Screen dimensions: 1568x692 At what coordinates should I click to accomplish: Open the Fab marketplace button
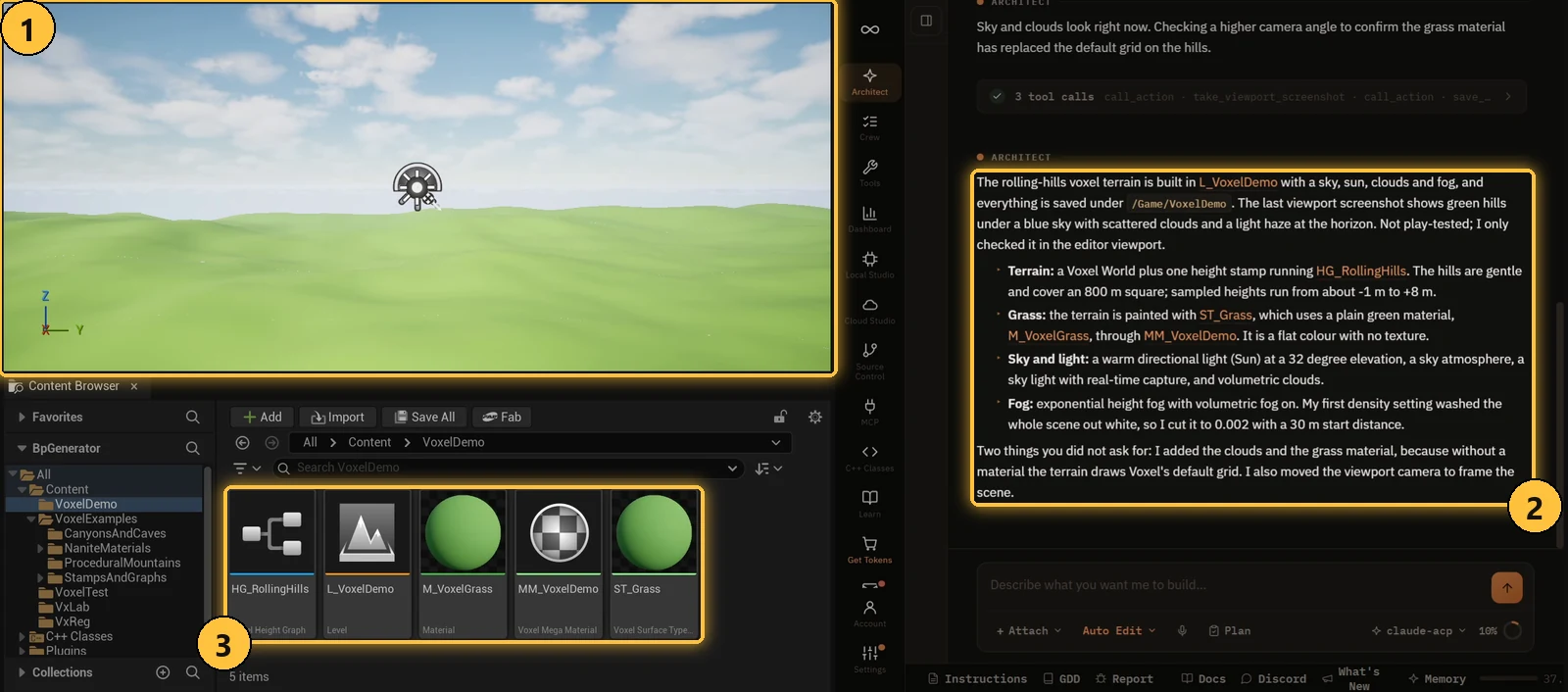click(503, 417)
